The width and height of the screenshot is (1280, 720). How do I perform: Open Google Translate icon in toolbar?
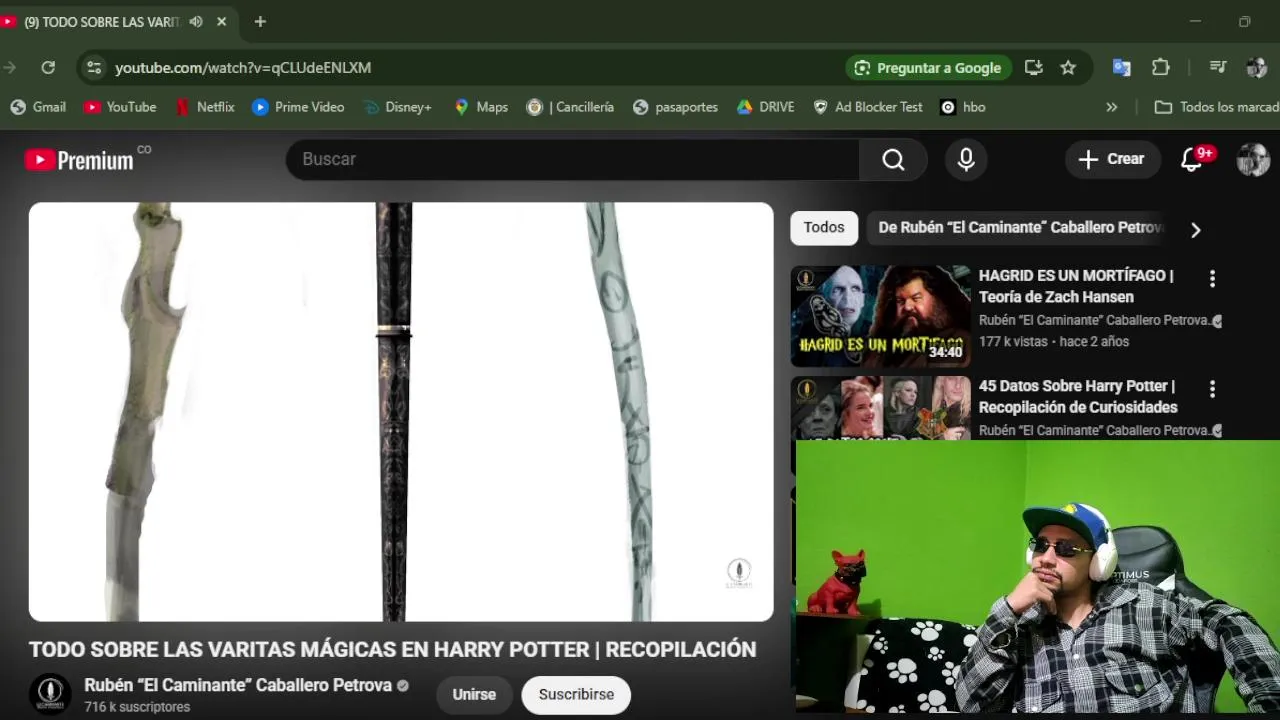pos(1122,67)
